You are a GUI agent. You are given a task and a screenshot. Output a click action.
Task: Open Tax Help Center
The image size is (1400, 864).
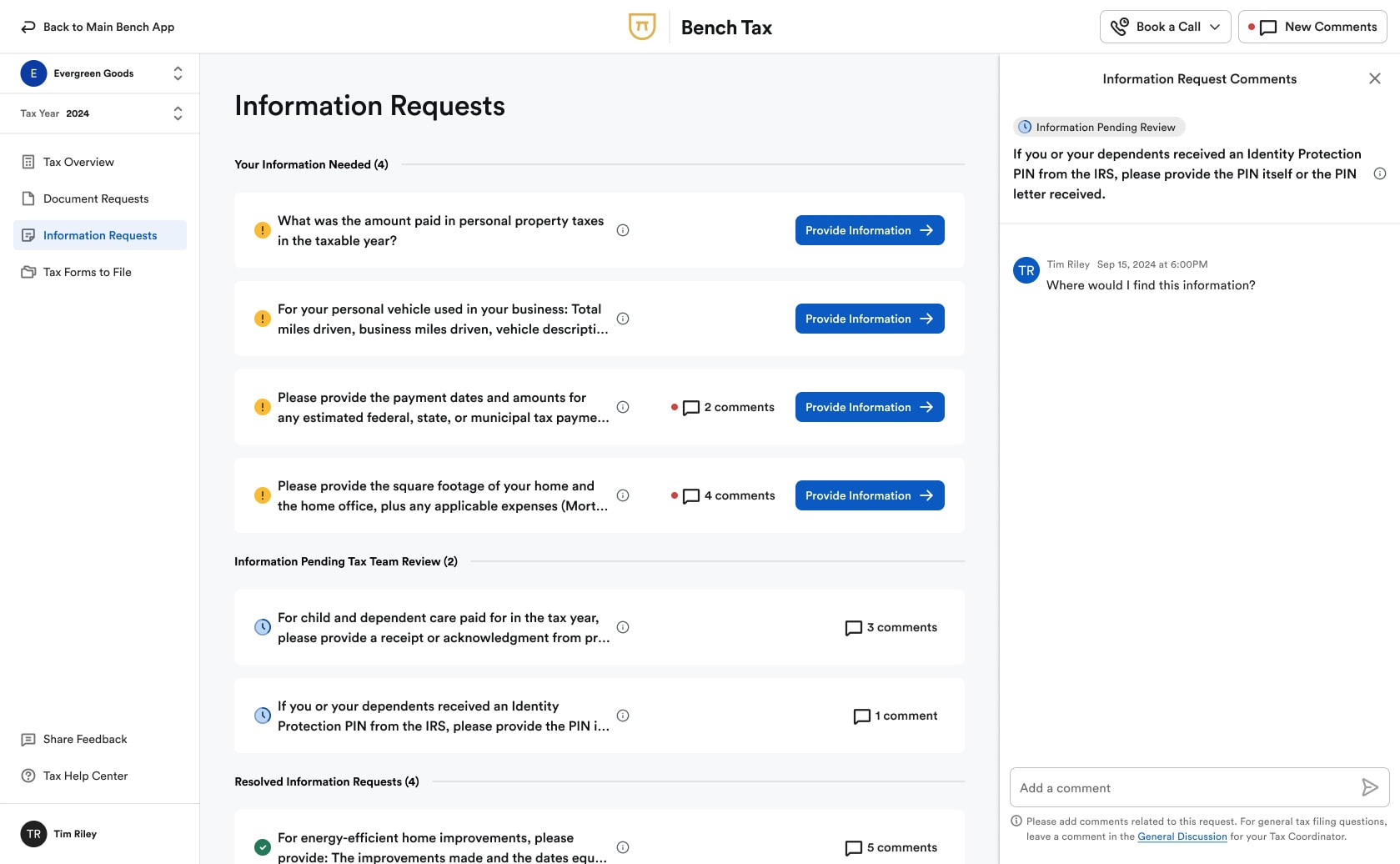[85, 776]
